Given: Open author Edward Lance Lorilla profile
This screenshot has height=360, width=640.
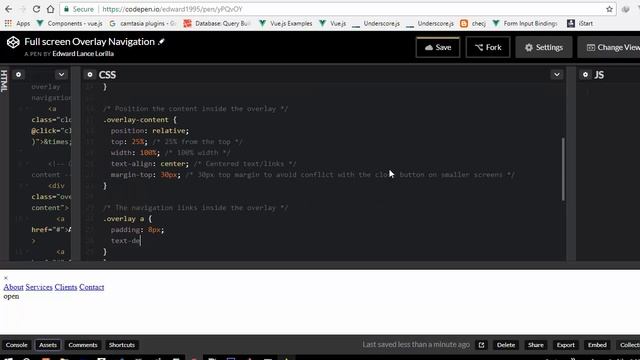Looking at the screenshot, I should pos(83,54).
